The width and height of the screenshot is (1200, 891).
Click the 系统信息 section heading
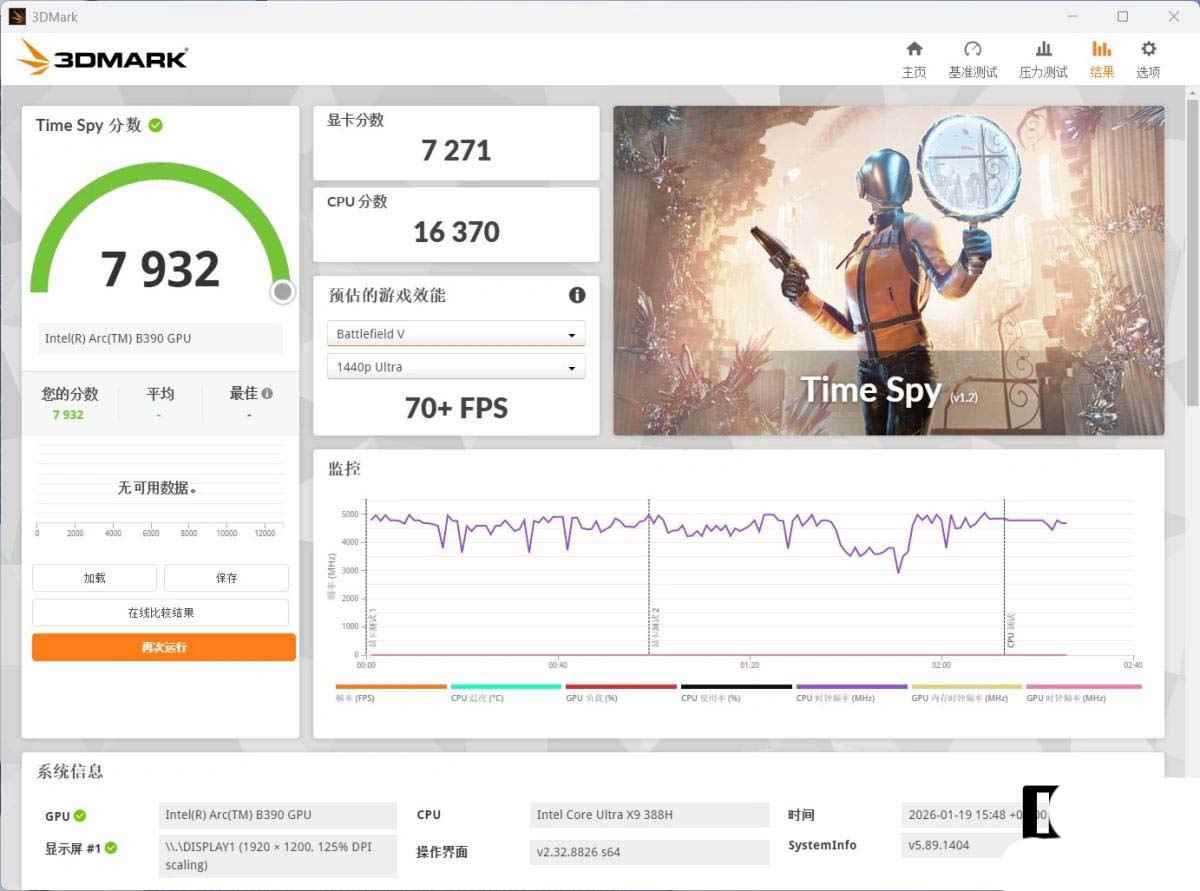click(x=70, y=772)
